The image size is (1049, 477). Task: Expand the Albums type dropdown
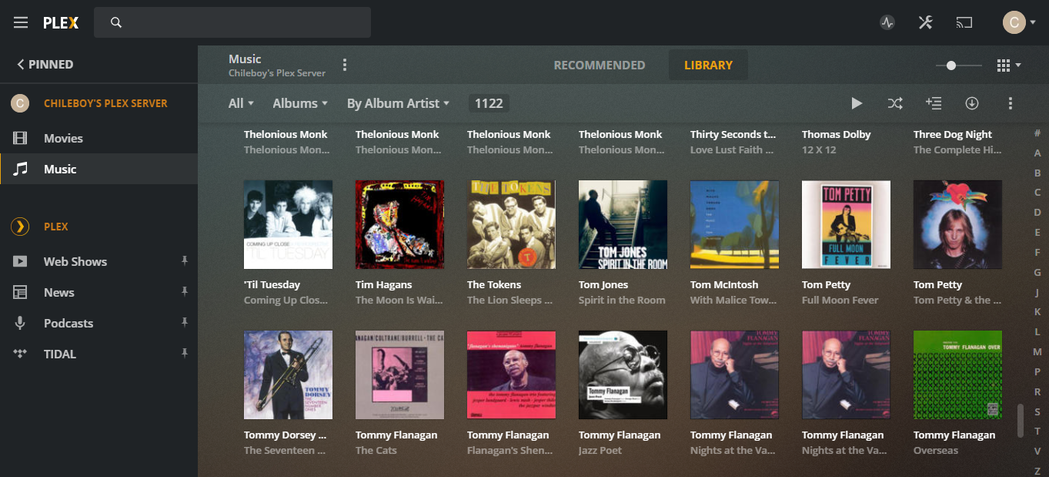point(300,103)
